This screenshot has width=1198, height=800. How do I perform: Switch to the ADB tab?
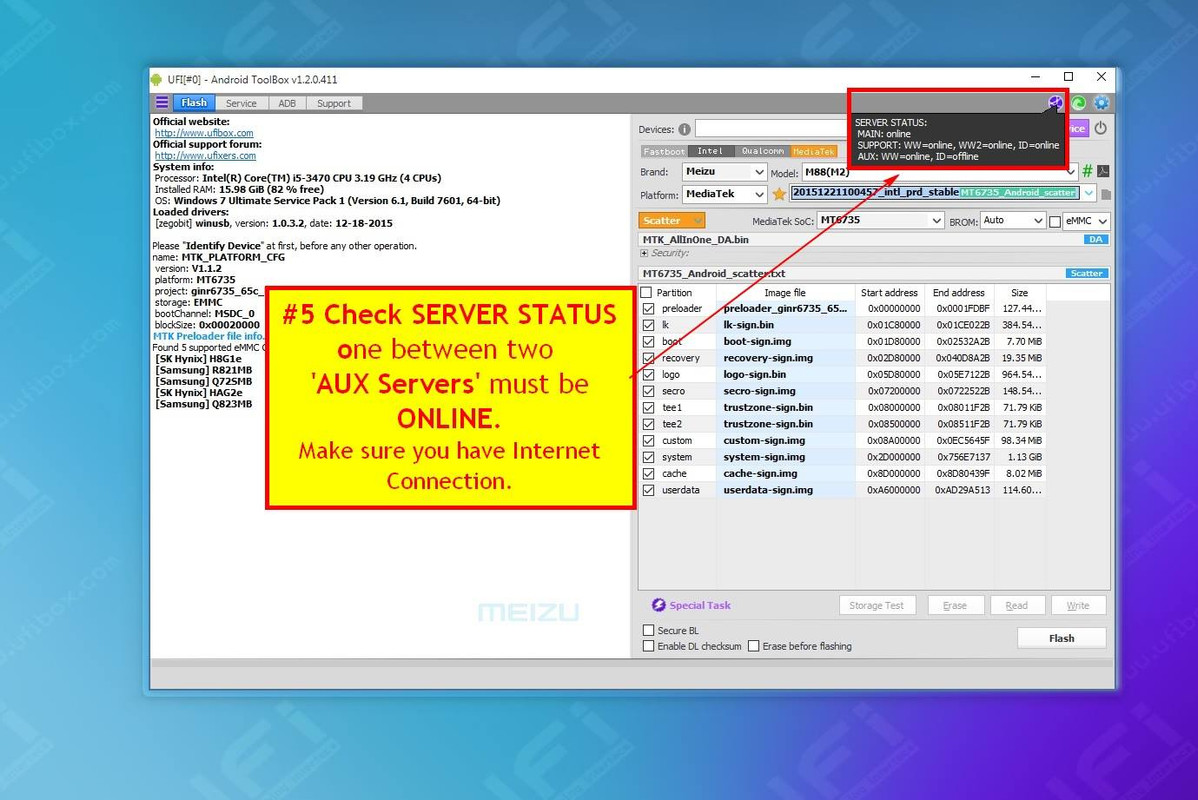coord(287,103)
